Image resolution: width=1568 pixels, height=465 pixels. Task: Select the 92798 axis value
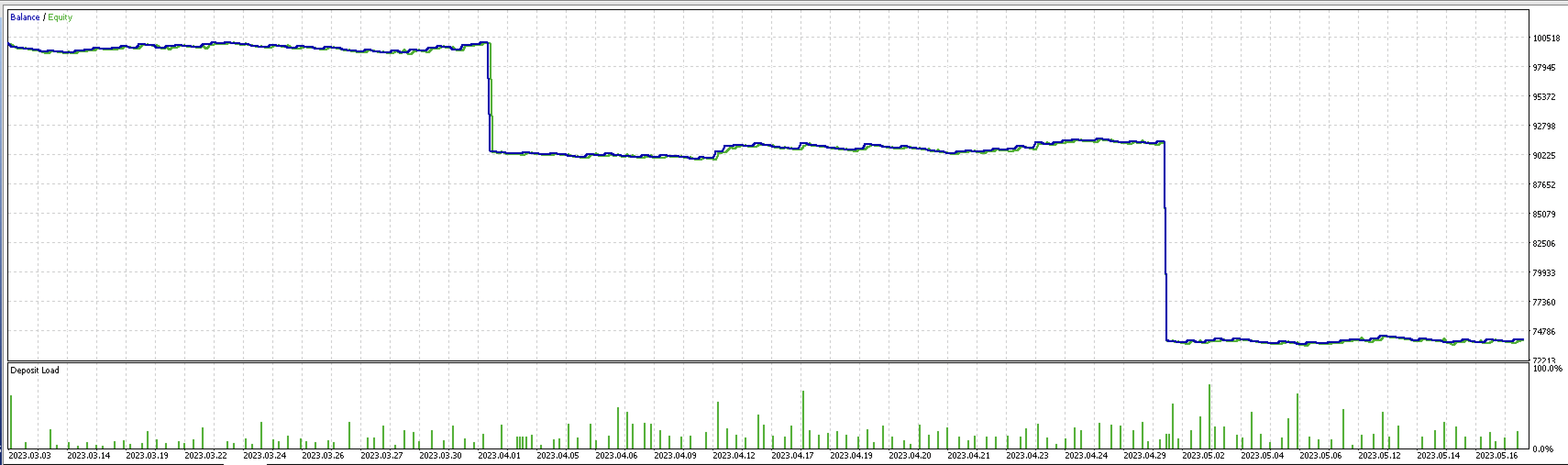1544,126
